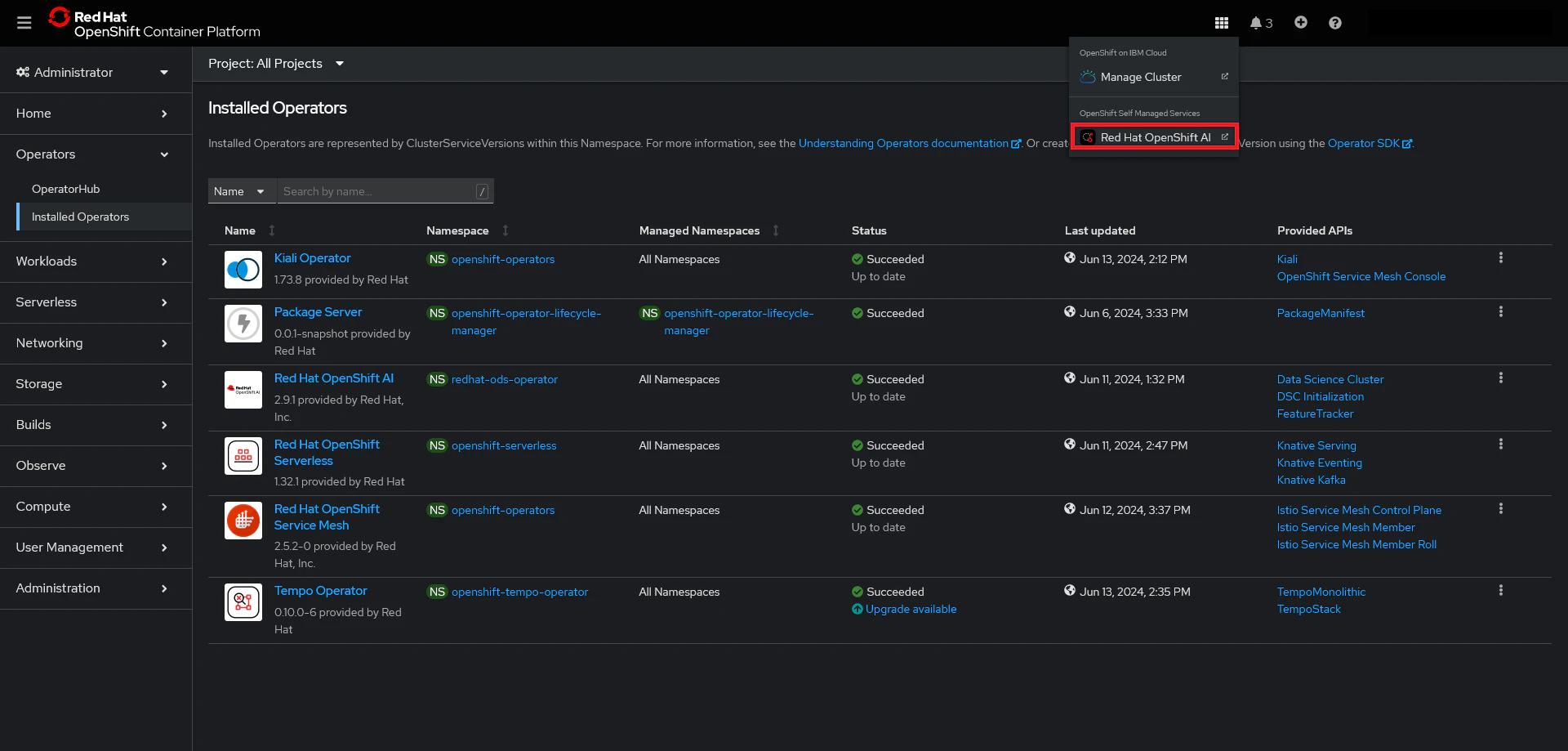Open the application launcher grid icon
Image resolution: width=1568 pixels, height=751 pixels.
pos(1222,23)
